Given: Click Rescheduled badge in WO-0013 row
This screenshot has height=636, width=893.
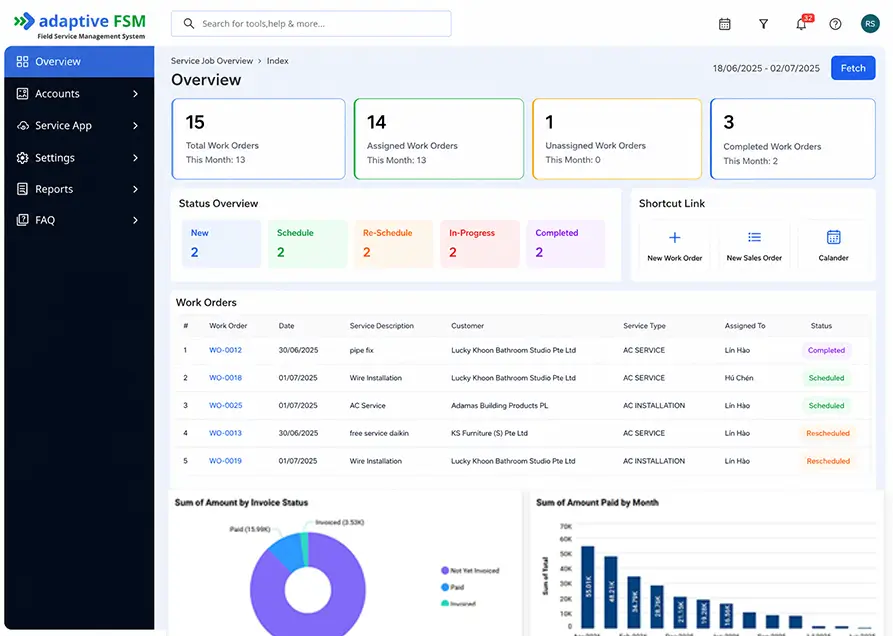Looking at the screenshot, I should (828, 433).
